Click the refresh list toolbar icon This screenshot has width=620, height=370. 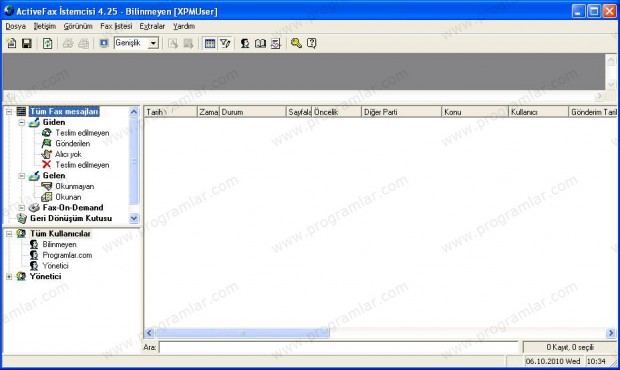47,43
